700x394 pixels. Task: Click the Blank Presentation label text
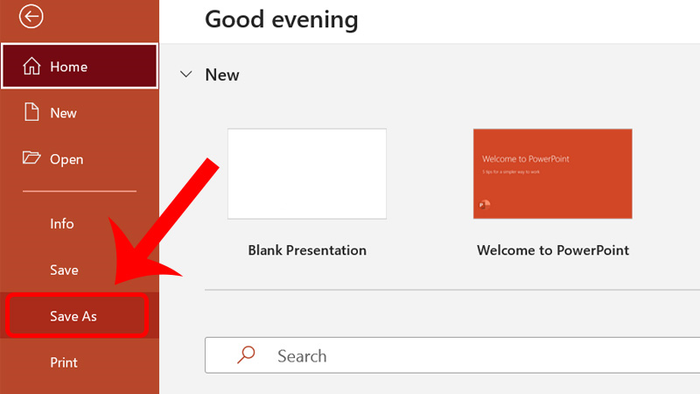[307, 250]
